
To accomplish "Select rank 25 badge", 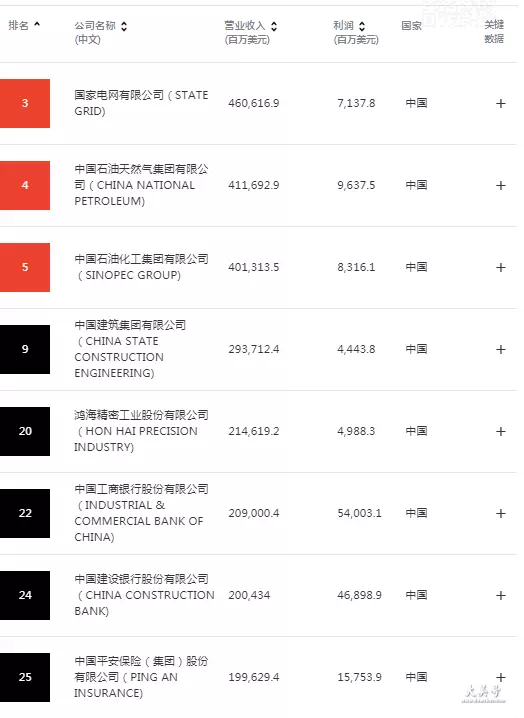I will (25, 677).
